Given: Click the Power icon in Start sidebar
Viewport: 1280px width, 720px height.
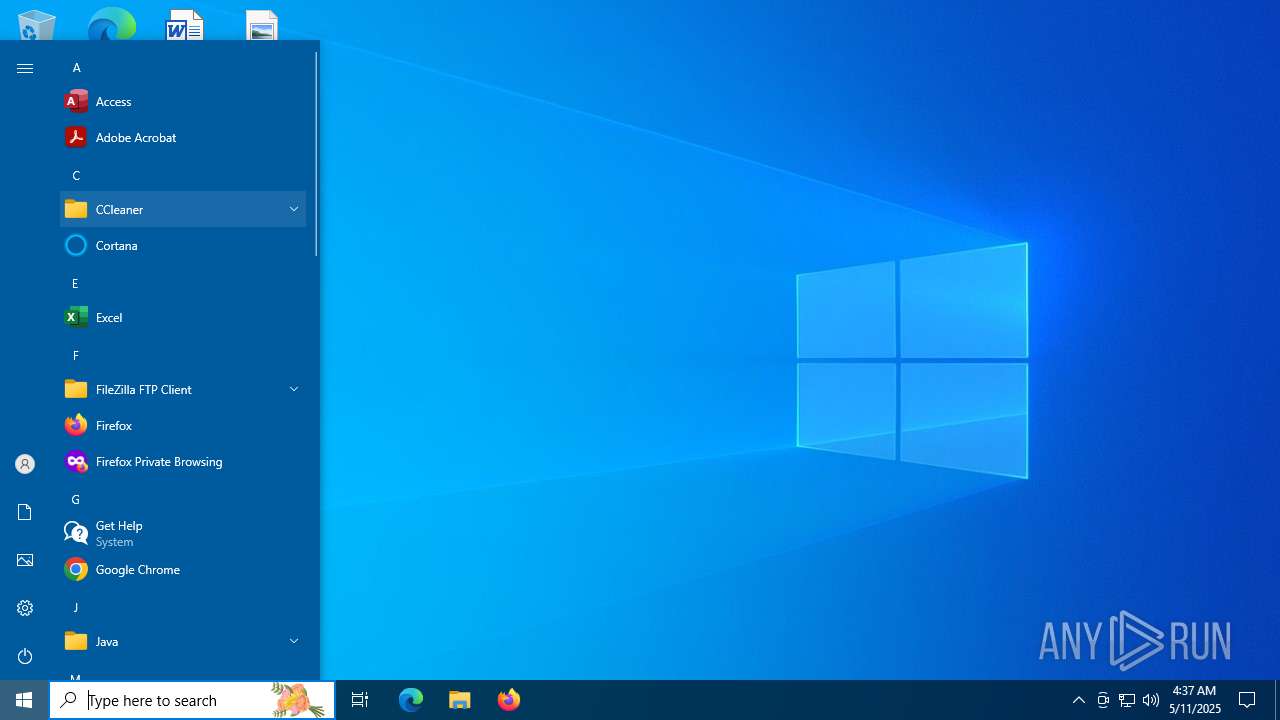Looking at the screenshot, I should 25,656.
